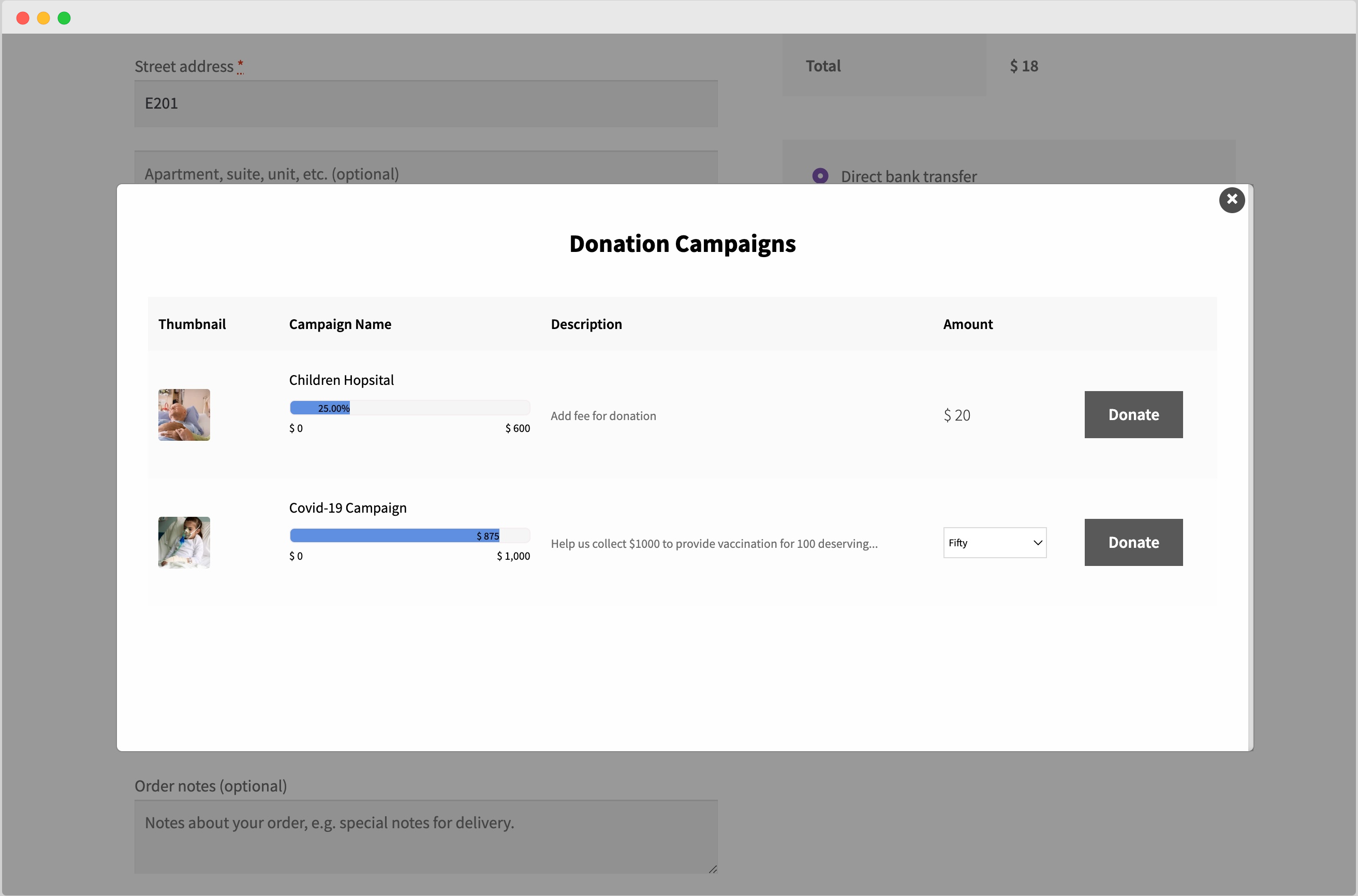The width and height of the screenshot is (1358, 896).
Task: Click the Children Hospital campaign thumbnail
Action: point(184,414)
